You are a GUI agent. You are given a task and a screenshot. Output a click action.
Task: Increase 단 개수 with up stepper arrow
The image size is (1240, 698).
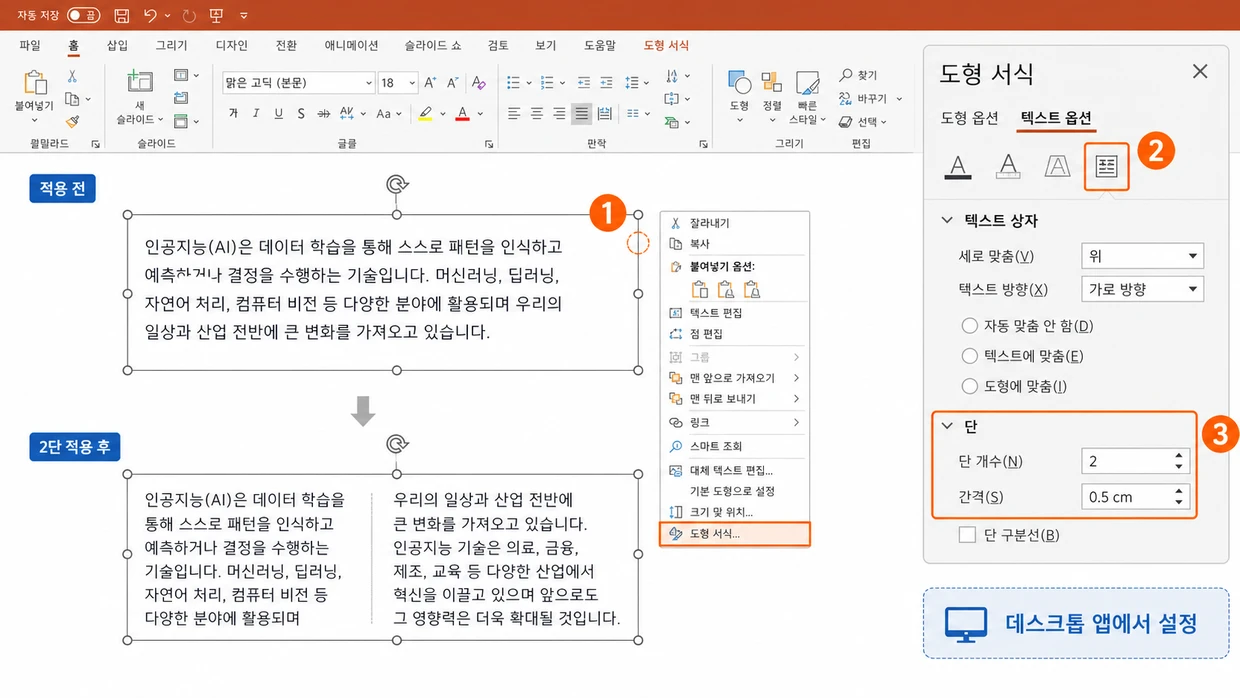[1180, 456]
